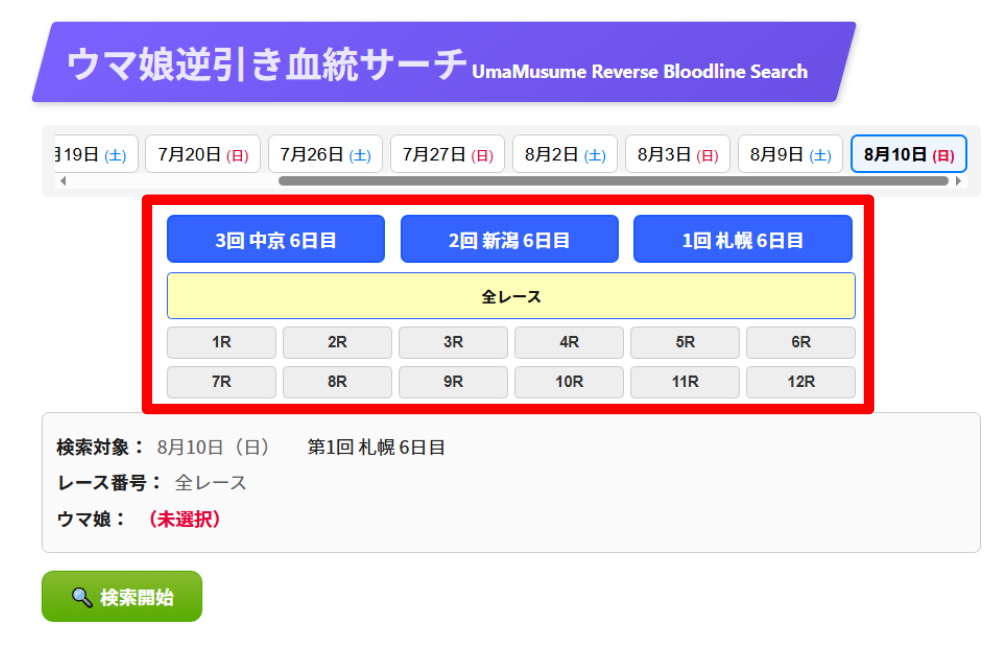This screenshot has height=655, width=1008.
Task: Click the UmaMusume Reverse Bloodline Search subtitle
Action: pyautogui.click(x=640, y=71)
